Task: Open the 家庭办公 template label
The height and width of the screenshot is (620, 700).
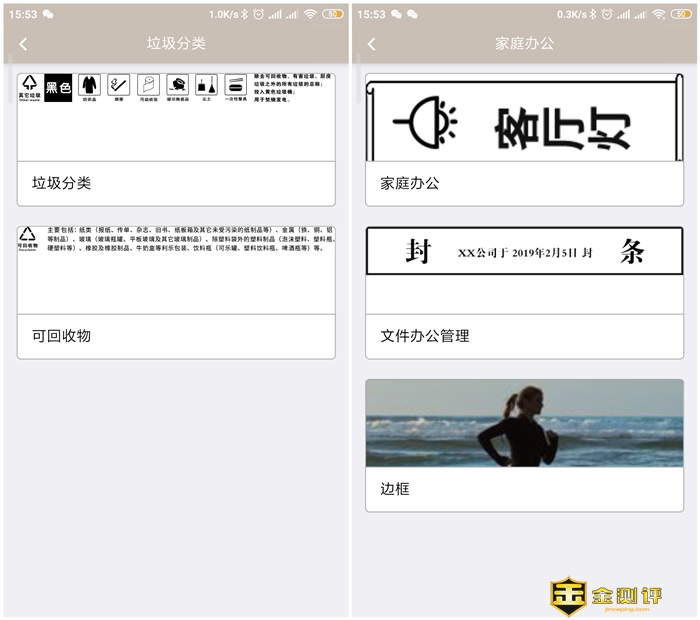Action: 524,184
